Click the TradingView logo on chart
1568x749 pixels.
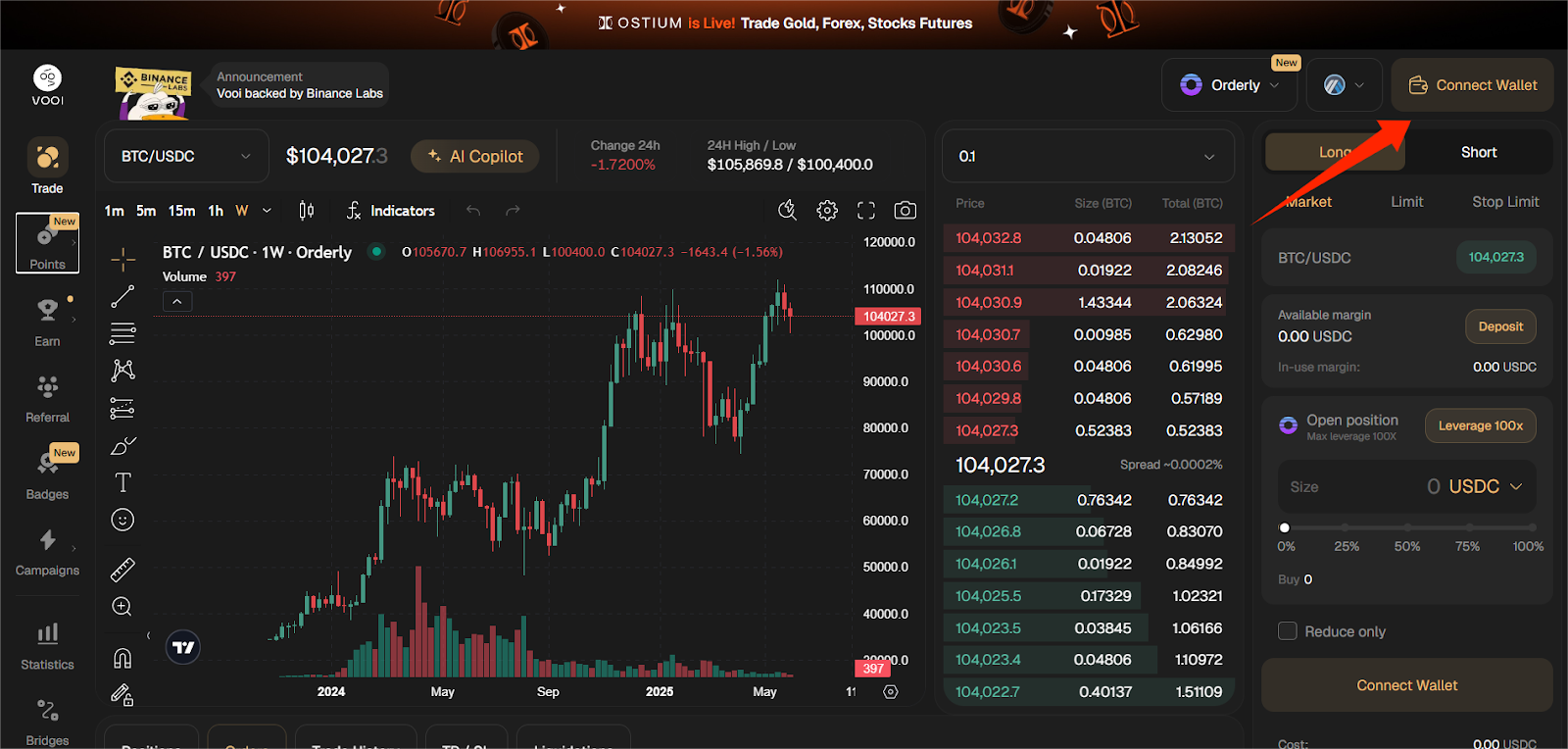click(x=183, y=647)
